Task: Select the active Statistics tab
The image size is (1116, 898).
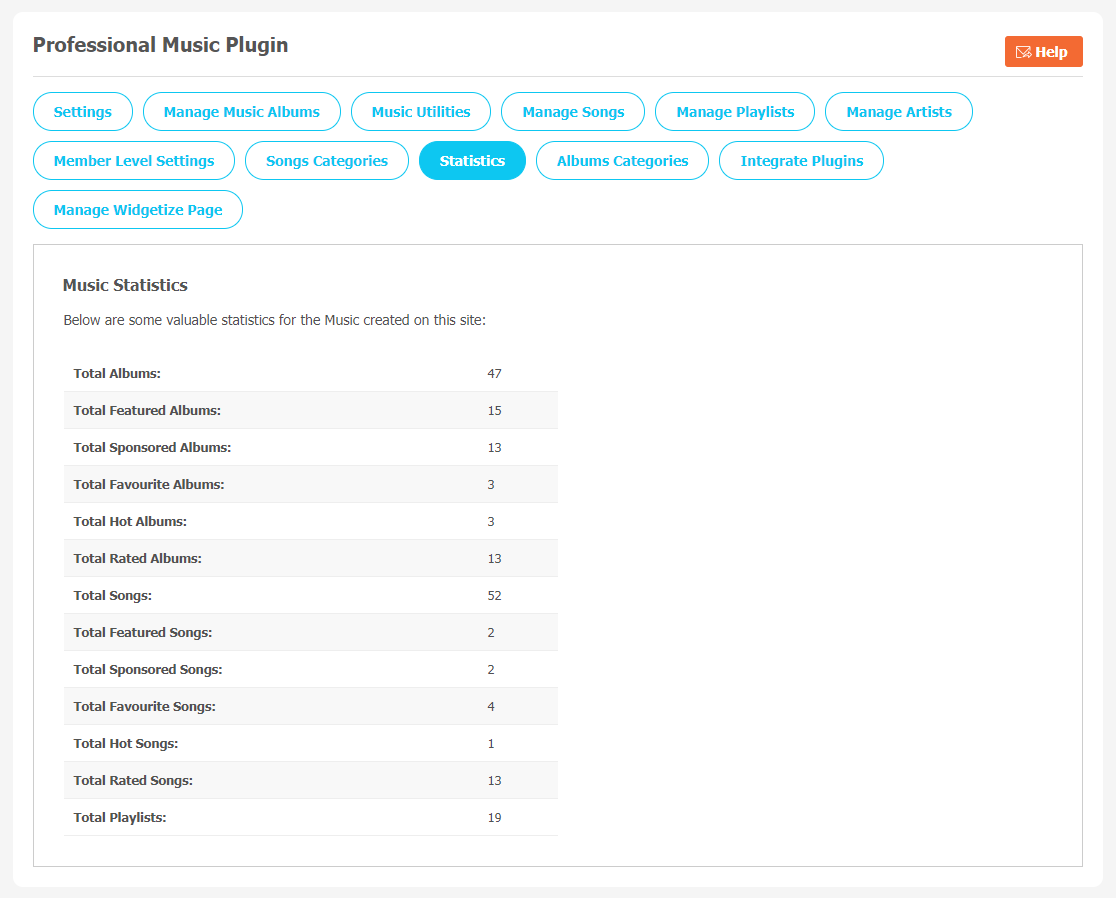Action: pos(473,161)
